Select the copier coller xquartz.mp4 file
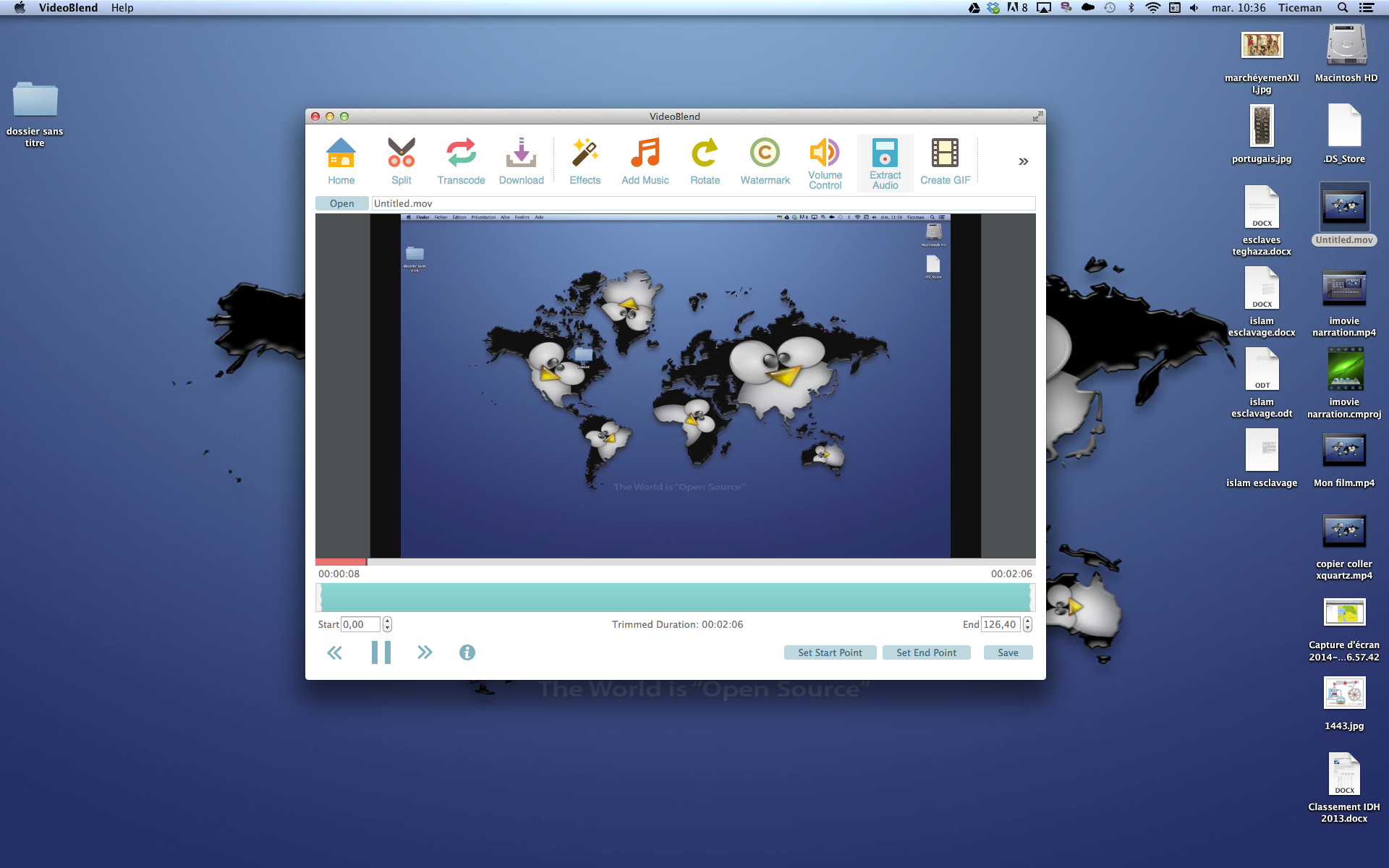Viewport: 1389px width, 868px height. click(x=1344, y=547)
